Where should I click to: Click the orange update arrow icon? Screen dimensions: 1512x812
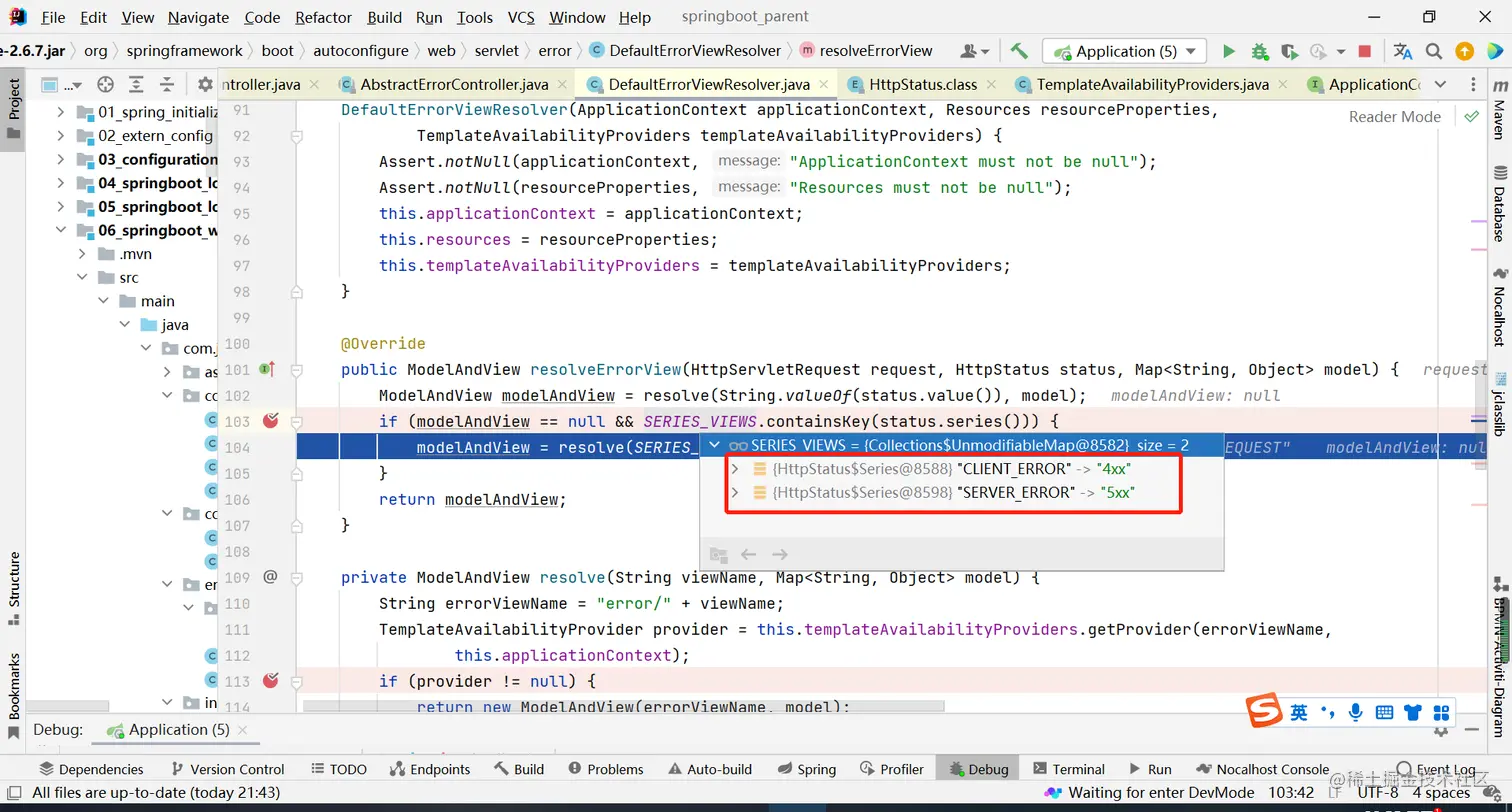click(1465, 51)
